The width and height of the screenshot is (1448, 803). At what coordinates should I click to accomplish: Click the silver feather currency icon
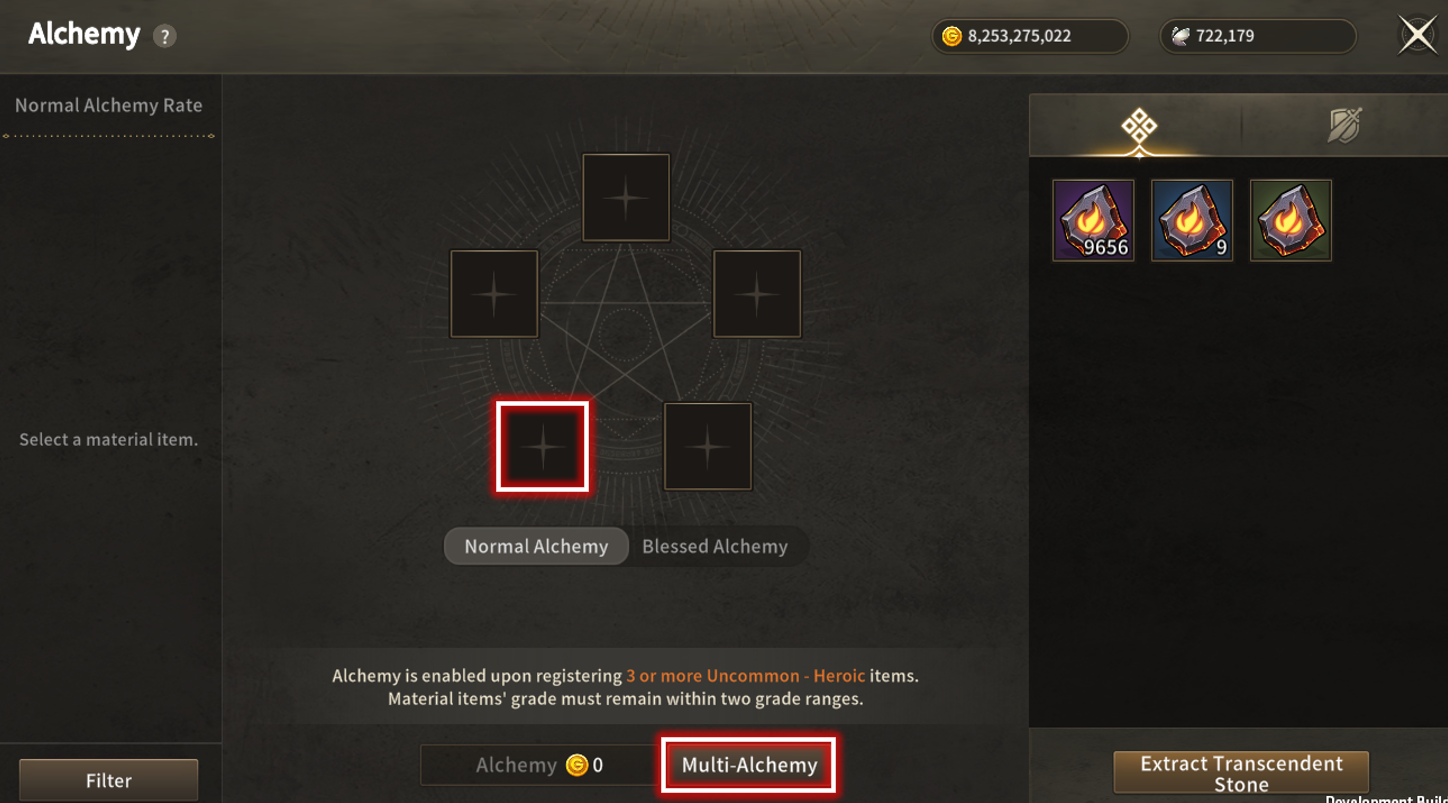click(1181, 36)
